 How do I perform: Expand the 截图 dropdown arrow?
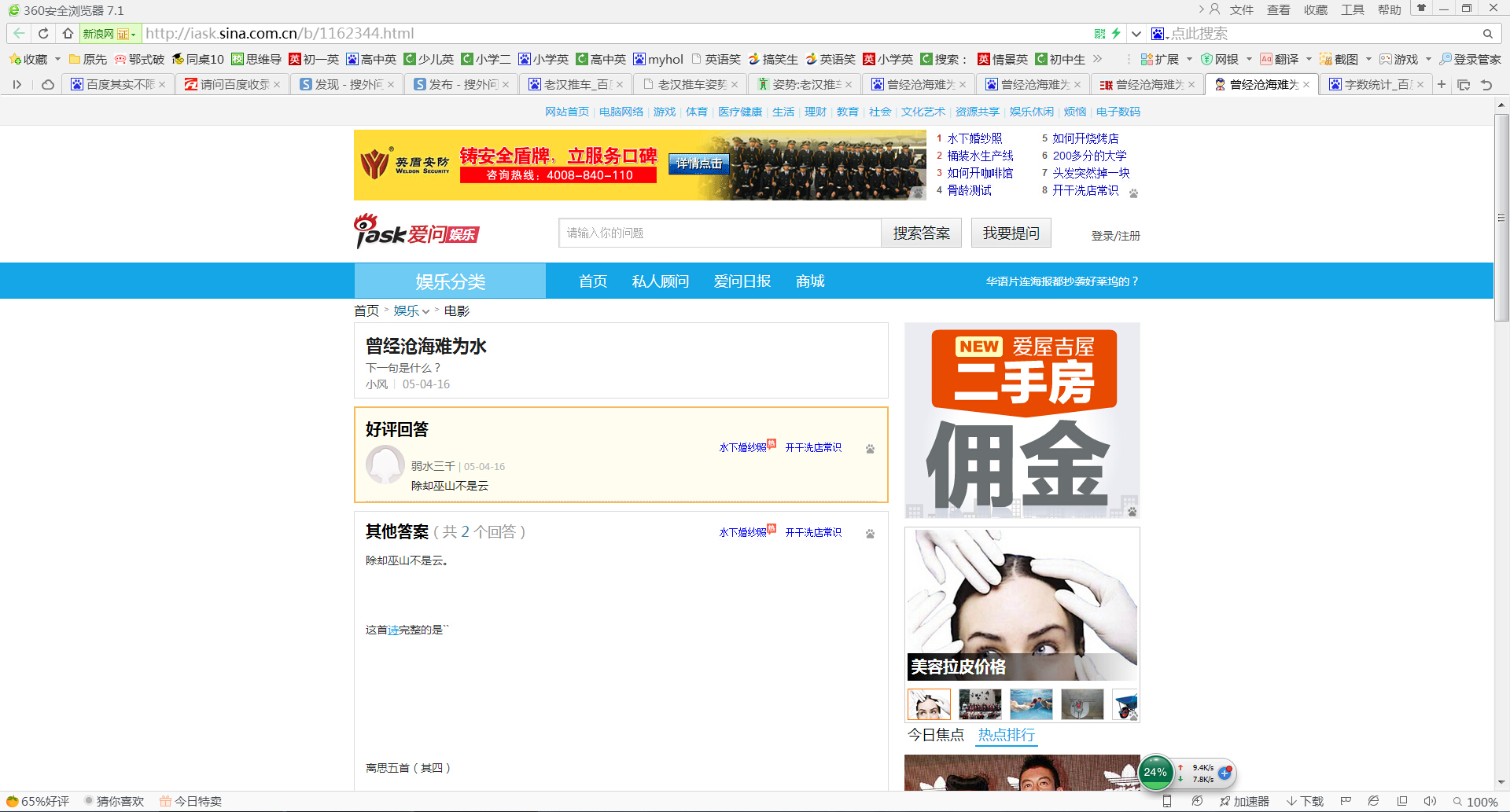1368,59
